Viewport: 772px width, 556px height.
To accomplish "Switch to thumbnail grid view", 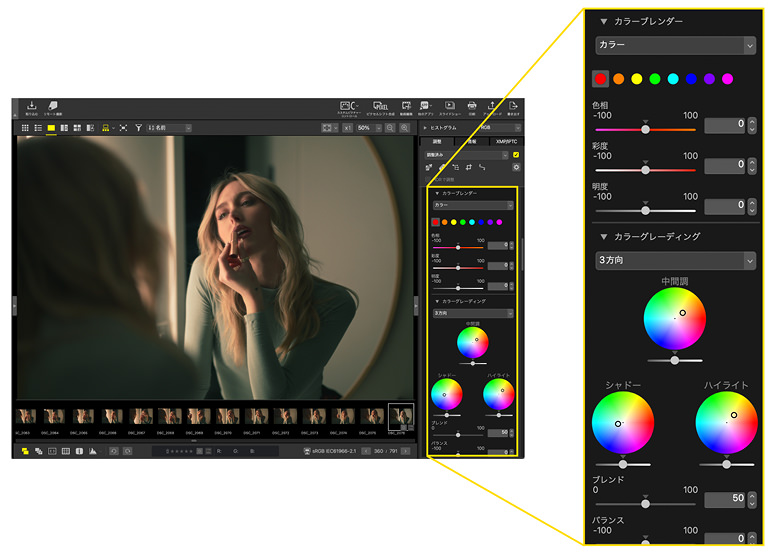I will tap(24, 128).
